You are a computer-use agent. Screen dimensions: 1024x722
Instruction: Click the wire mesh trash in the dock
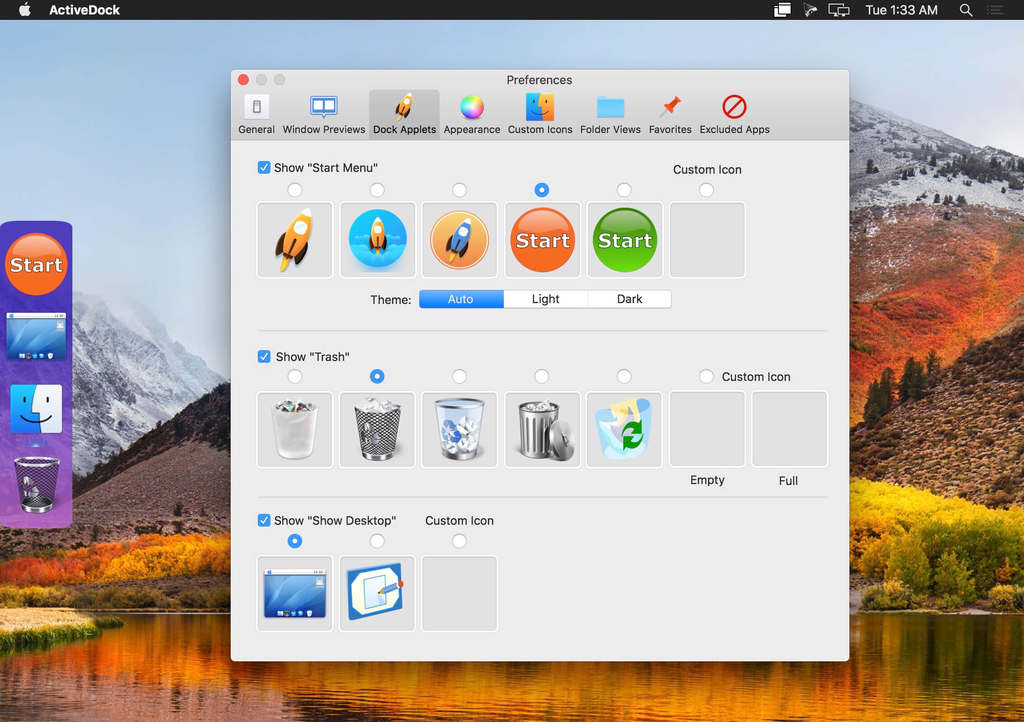36,485
